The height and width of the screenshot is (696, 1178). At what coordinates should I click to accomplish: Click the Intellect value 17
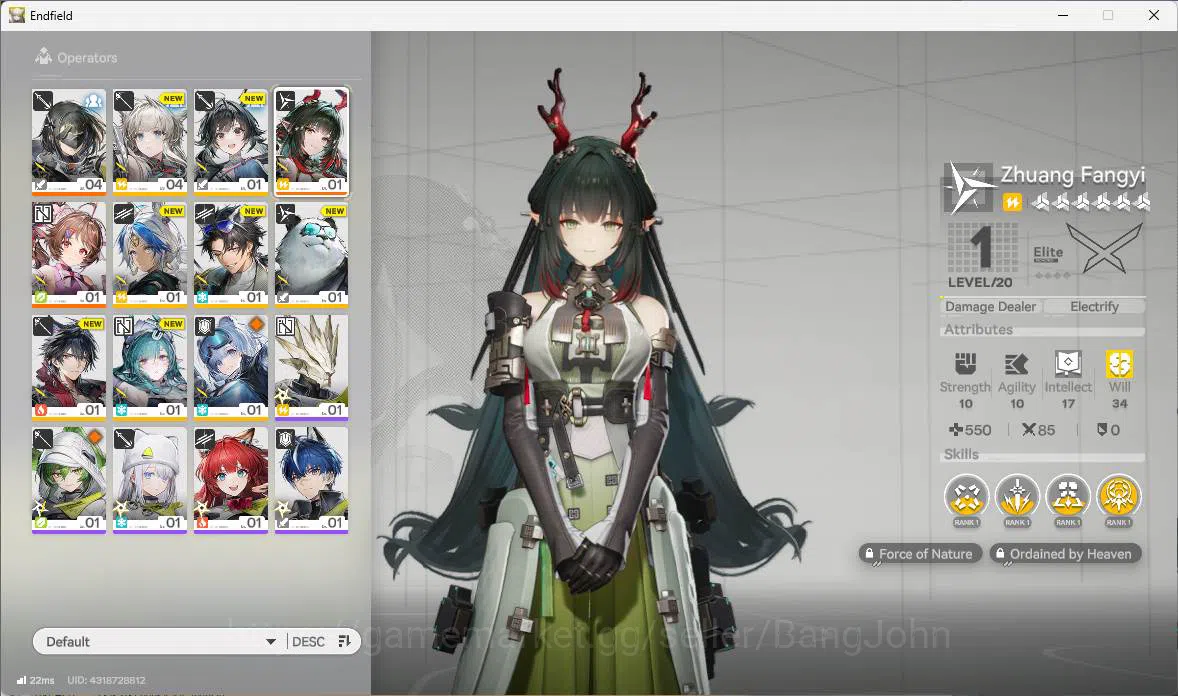pyautogui.click(x=1068, y=404)
